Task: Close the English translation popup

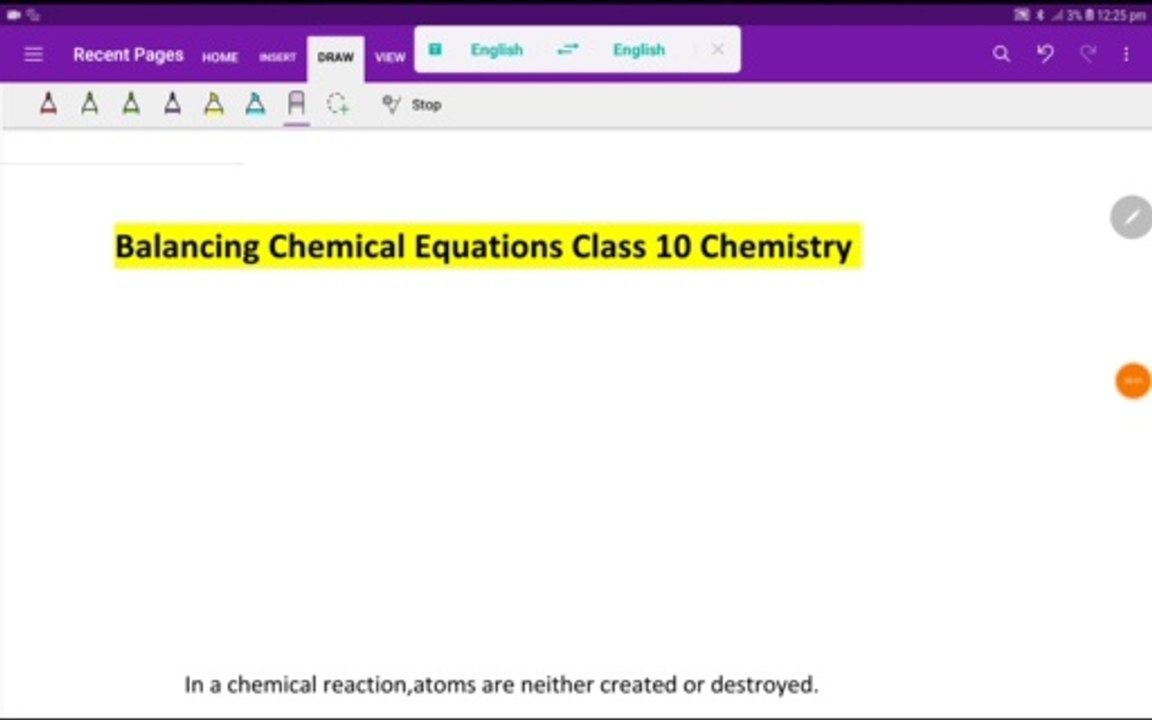Action: pyautogui.click(x=718, y=49)
